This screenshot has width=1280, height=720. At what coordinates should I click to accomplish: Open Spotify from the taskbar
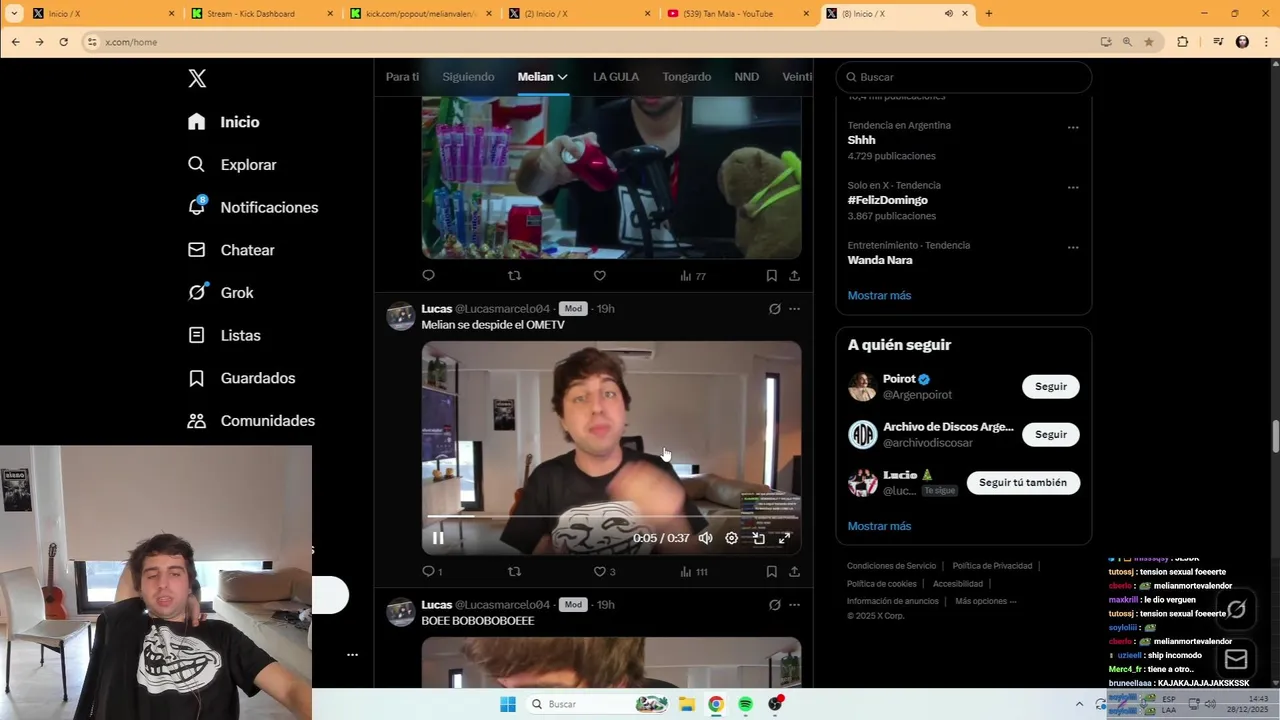coord(745,704)
